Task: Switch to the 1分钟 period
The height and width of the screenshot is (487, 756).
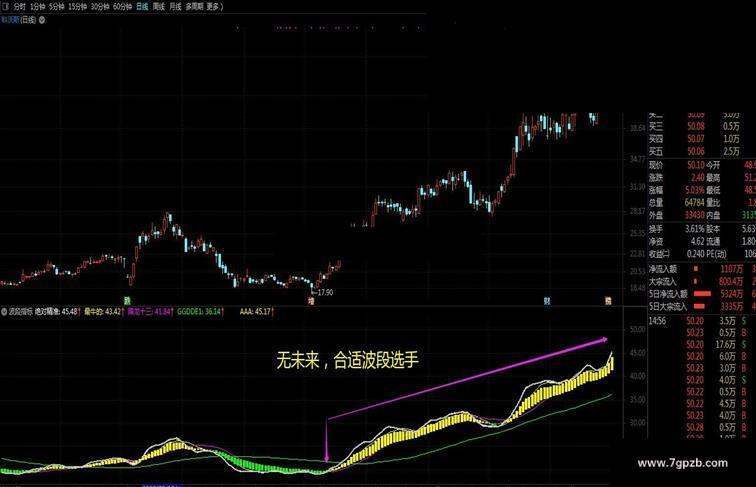Action: [x=38, y=7]
